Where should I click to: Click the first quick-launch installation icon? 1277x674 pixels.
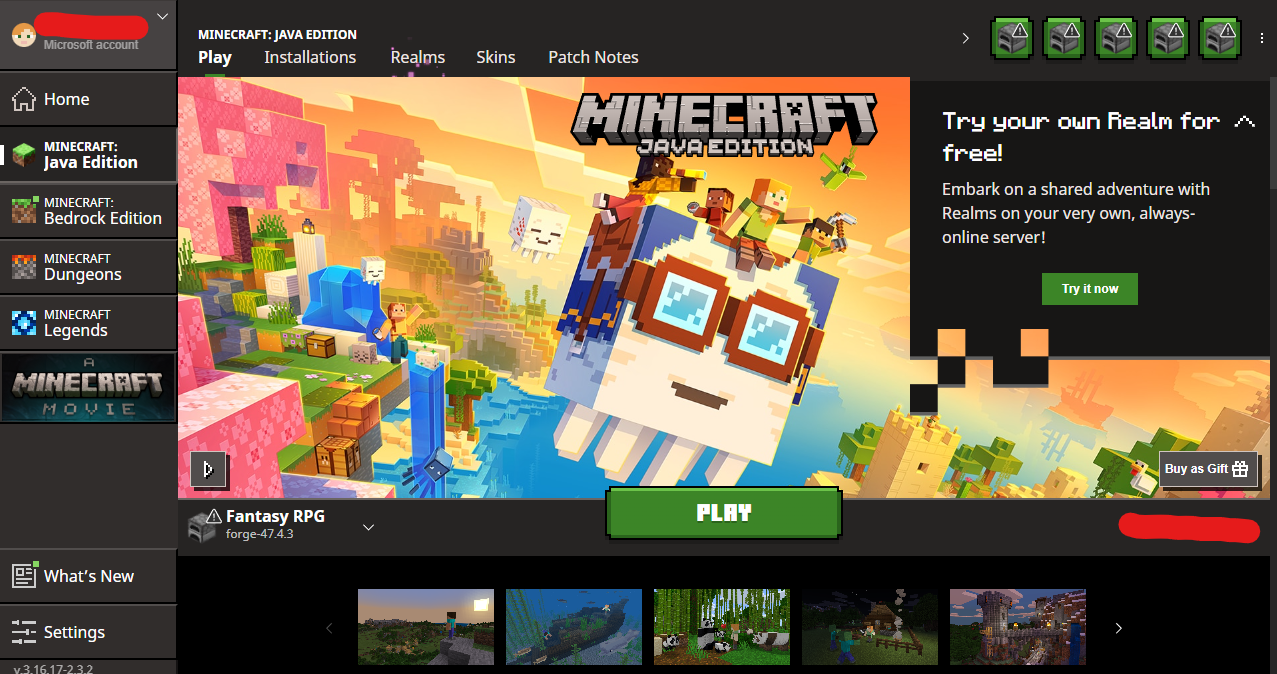click(1012, 38)
